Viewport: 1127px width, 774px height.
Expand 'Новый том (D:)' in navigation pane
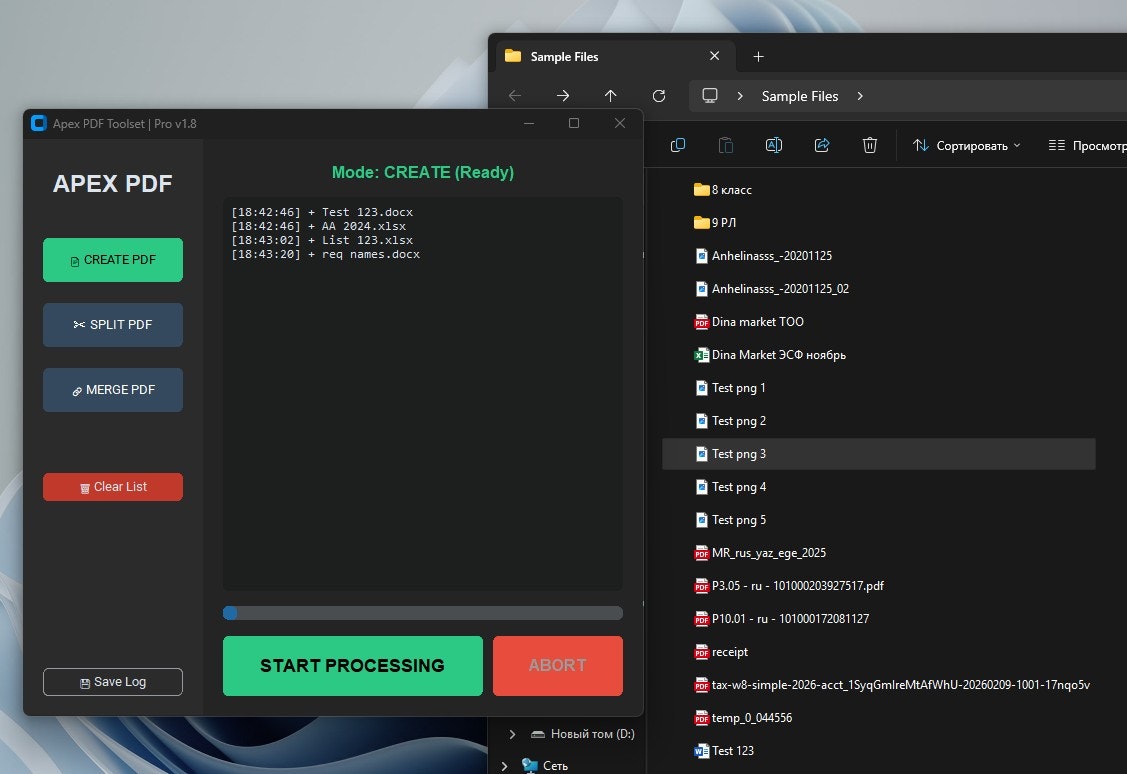(x=512, y=734)
